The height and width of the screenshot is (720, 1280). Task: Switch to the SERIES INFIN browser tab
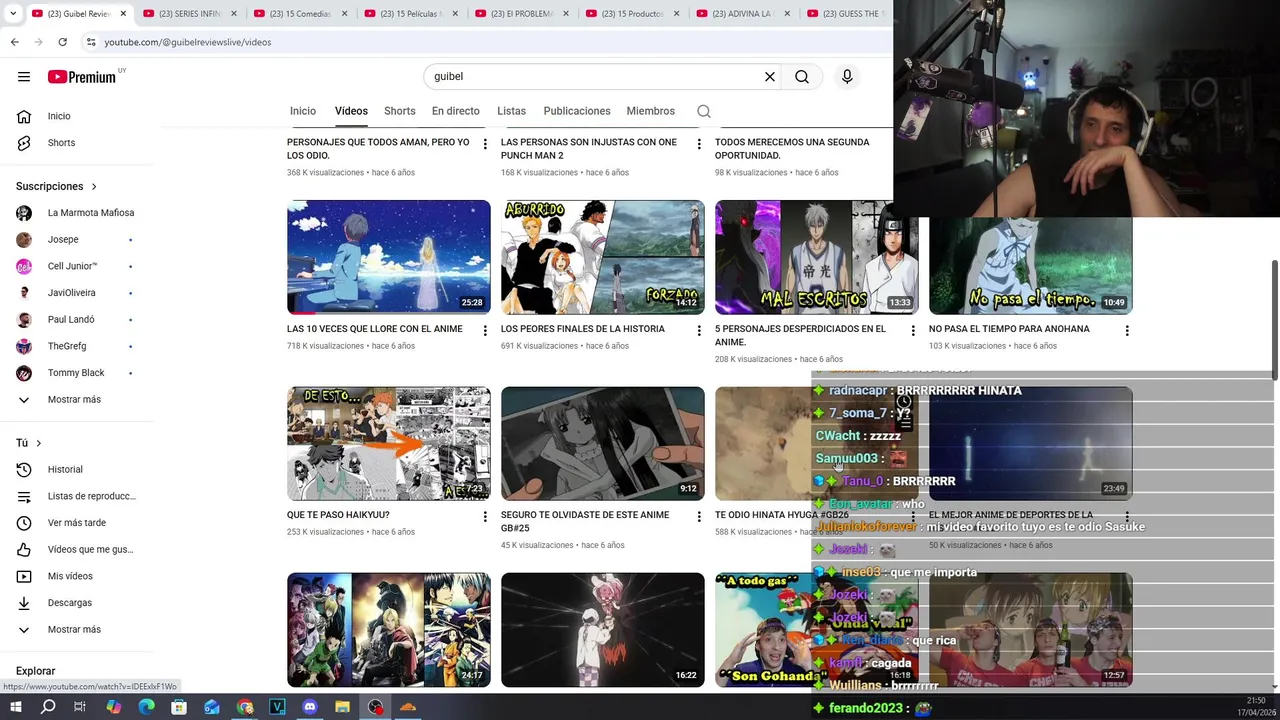pos(190,14)
